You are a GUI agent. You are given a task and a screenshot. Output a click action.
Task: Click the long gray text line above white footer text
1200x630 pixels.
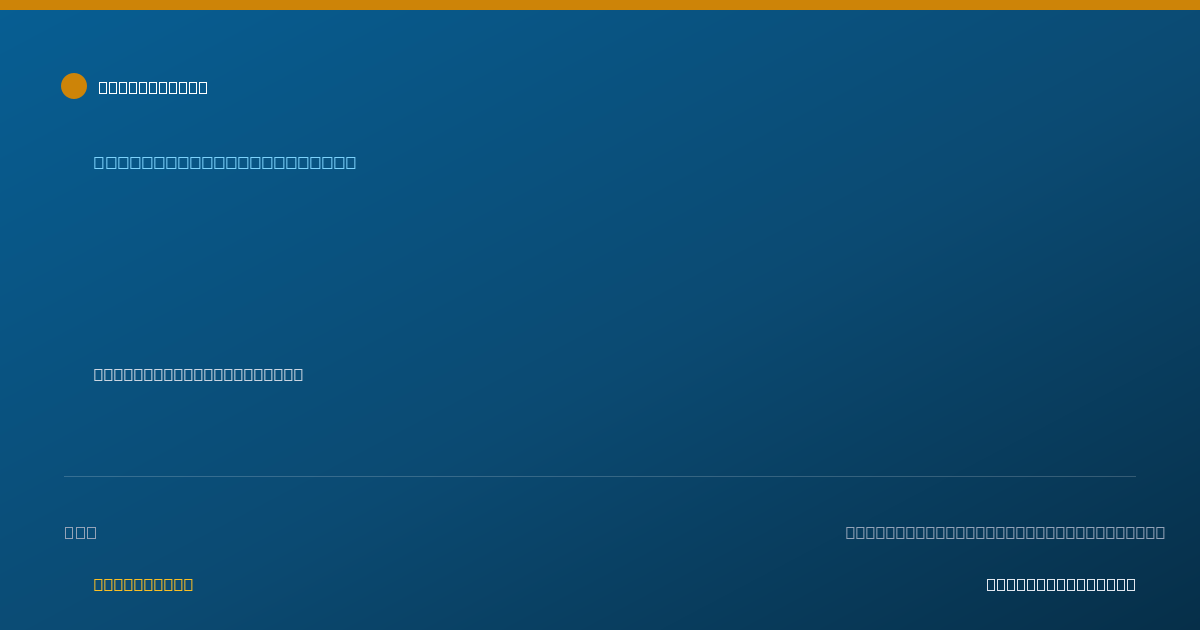(1005, 532)
